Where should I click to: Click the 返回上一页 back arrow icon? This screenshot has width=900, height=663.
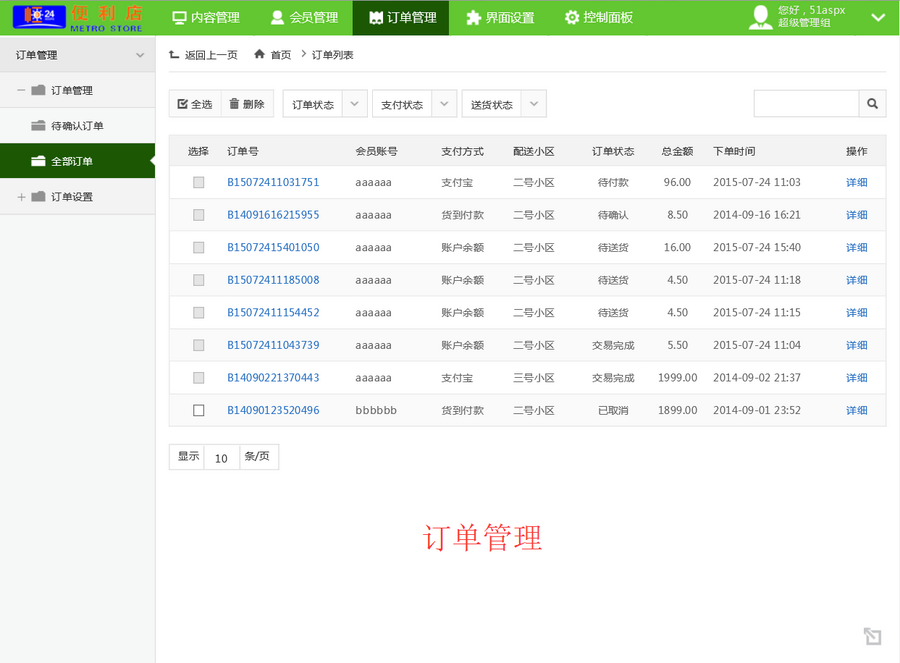click(x=175, y=55)
